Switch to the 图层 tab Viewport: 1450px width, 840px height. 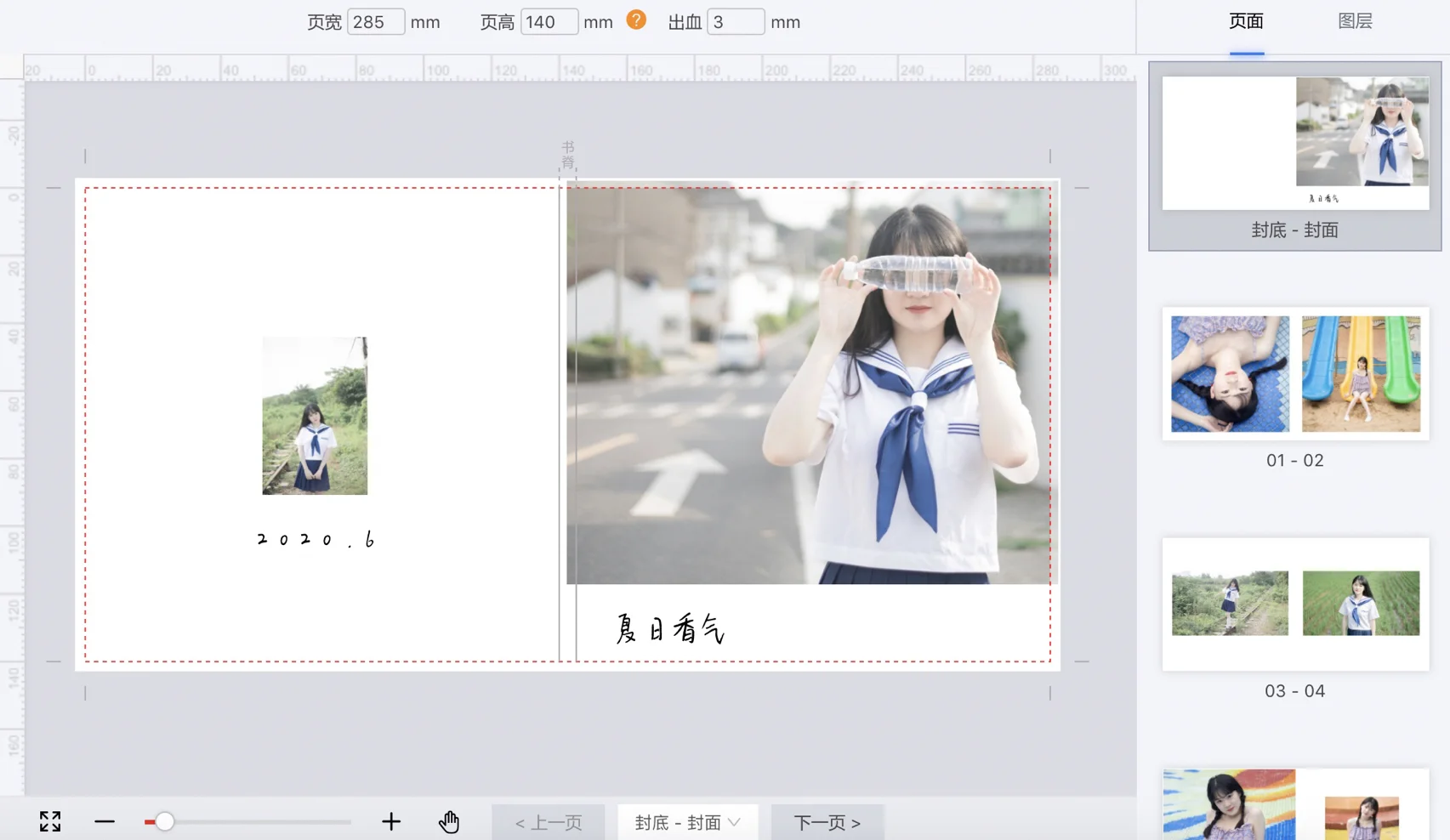tap(1355, 22)
